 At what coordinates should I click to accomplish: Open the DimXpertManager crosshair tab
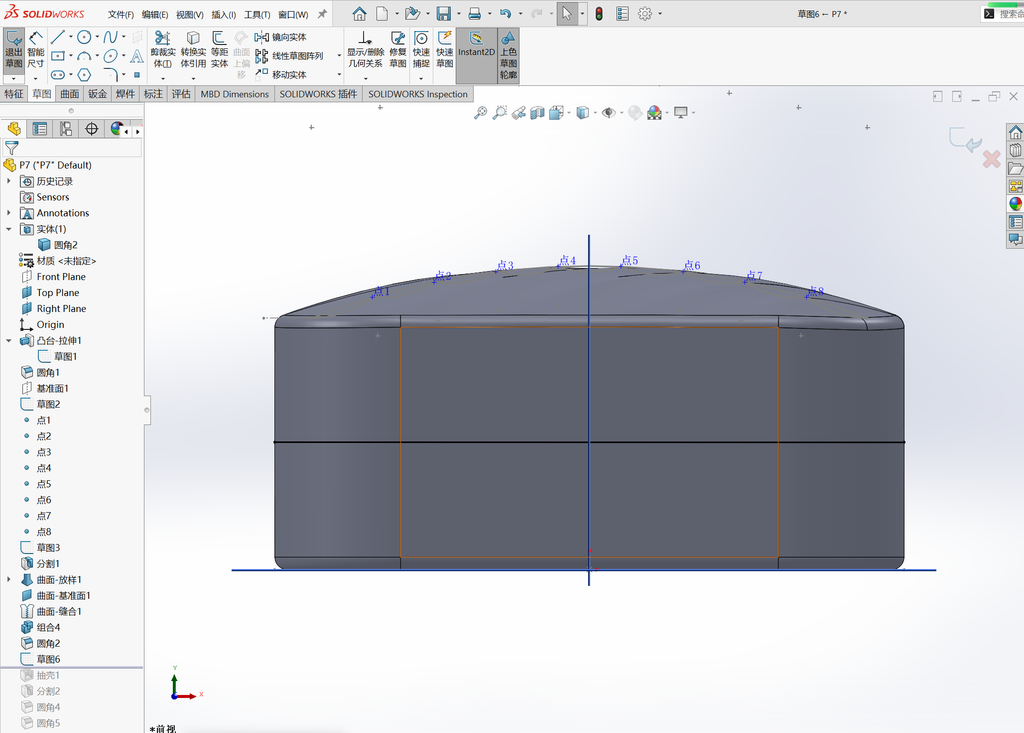point(91,129)
